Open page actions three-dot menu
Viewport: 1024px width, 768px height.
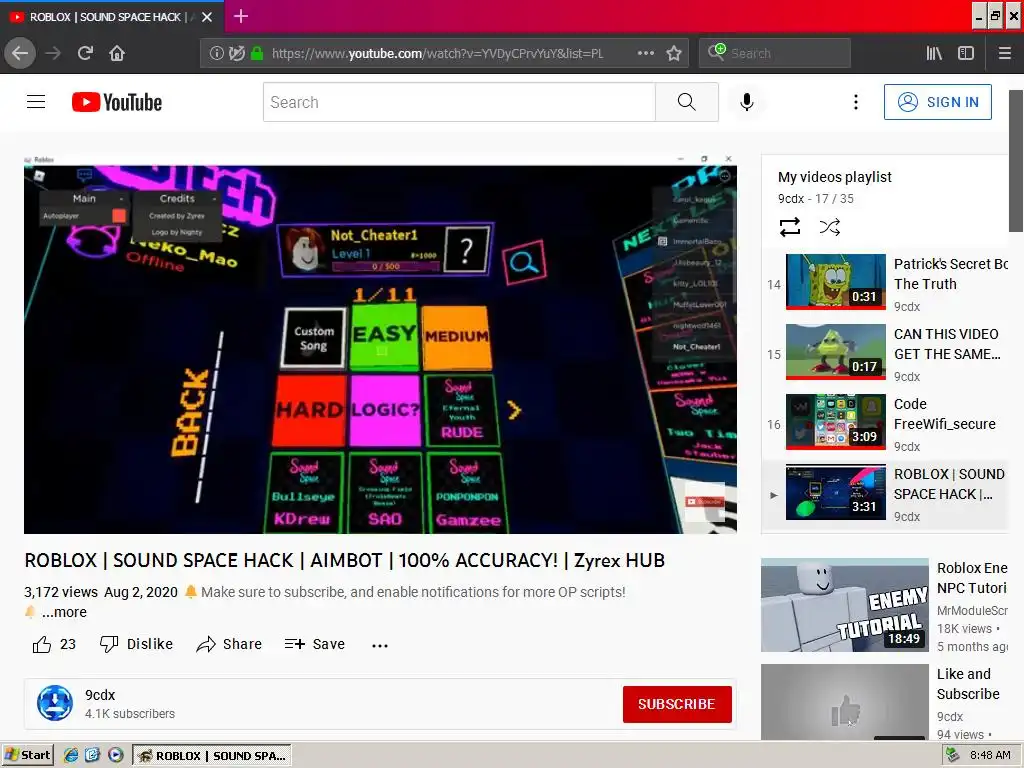[x=645, y=53]
